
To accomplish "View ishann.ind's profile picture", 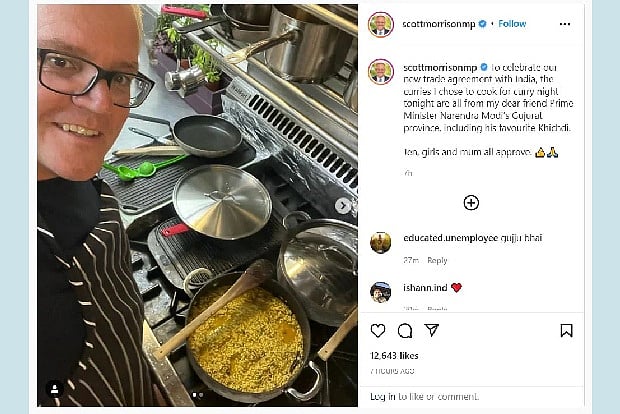I will pyautogui.click(x=380, y=291).
